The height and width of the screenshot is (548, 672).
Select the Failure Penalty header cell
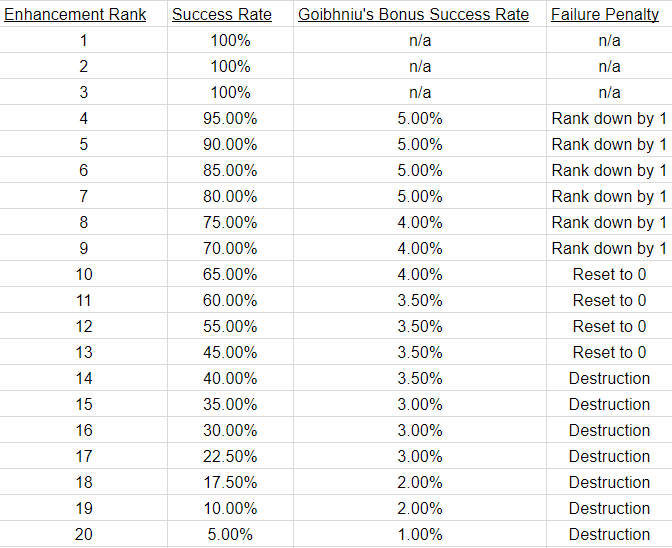pos(609,14)
